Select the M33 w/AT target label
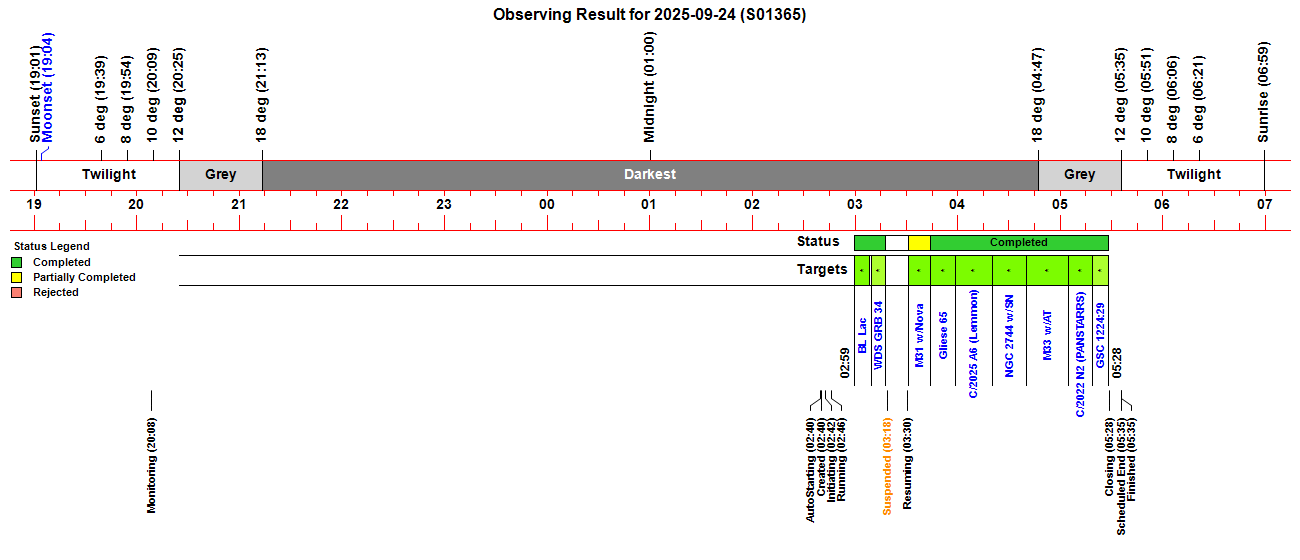The height and width of the screenshot is (560, 1300). pos(1047,335)
